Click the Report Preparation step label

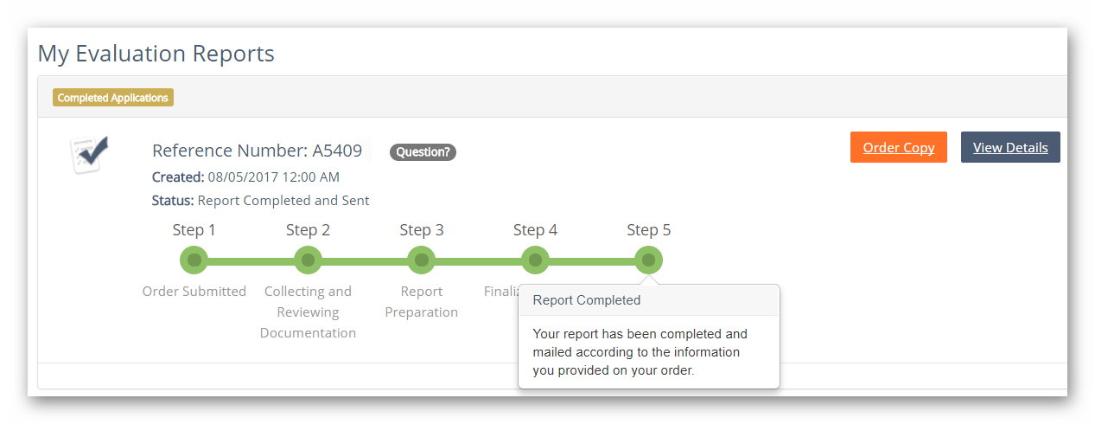coord(421,302)
